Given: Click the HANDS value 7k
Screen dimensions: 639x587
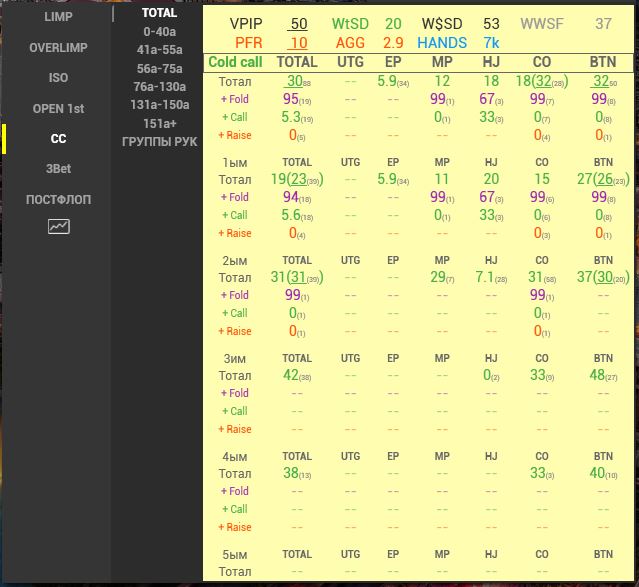Looking at the screenshot, I should [491, 43].
